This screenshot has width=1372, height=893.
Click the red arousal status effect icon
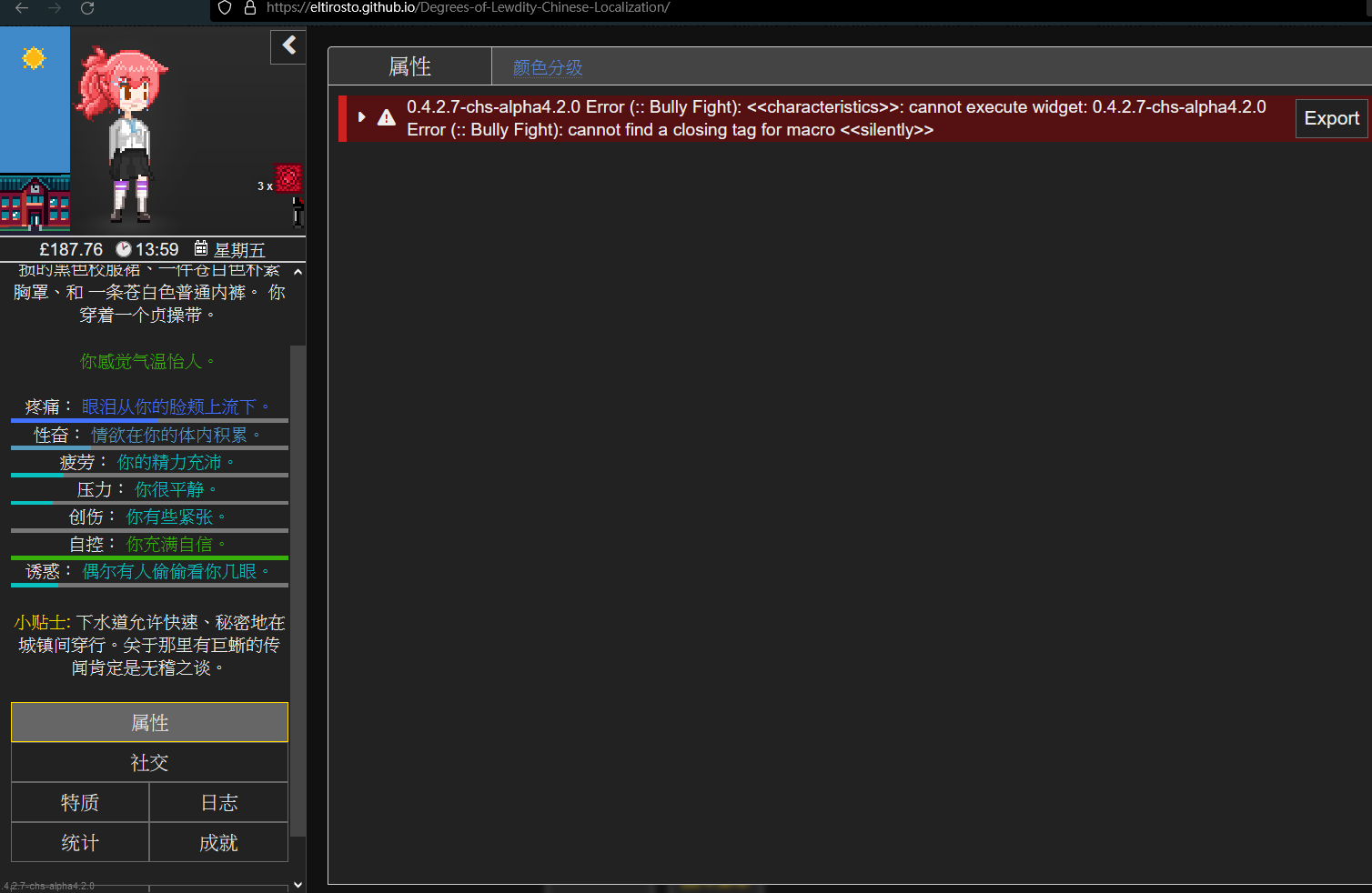pos(288,178)
